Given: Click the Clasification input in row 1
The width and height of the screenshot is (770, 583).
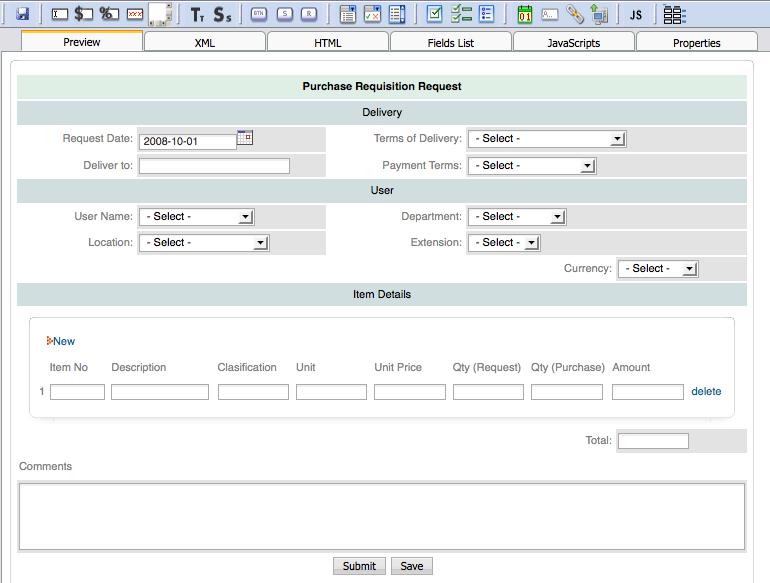Looking at the screenshot, I should click(253, 392).
